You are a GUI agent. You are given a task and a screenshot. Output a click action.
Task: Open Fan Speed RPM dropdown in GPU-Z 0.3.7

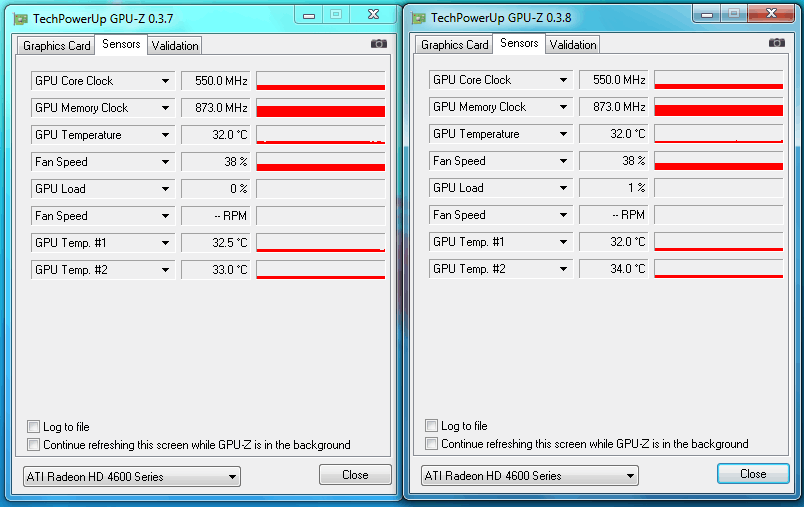103,216
